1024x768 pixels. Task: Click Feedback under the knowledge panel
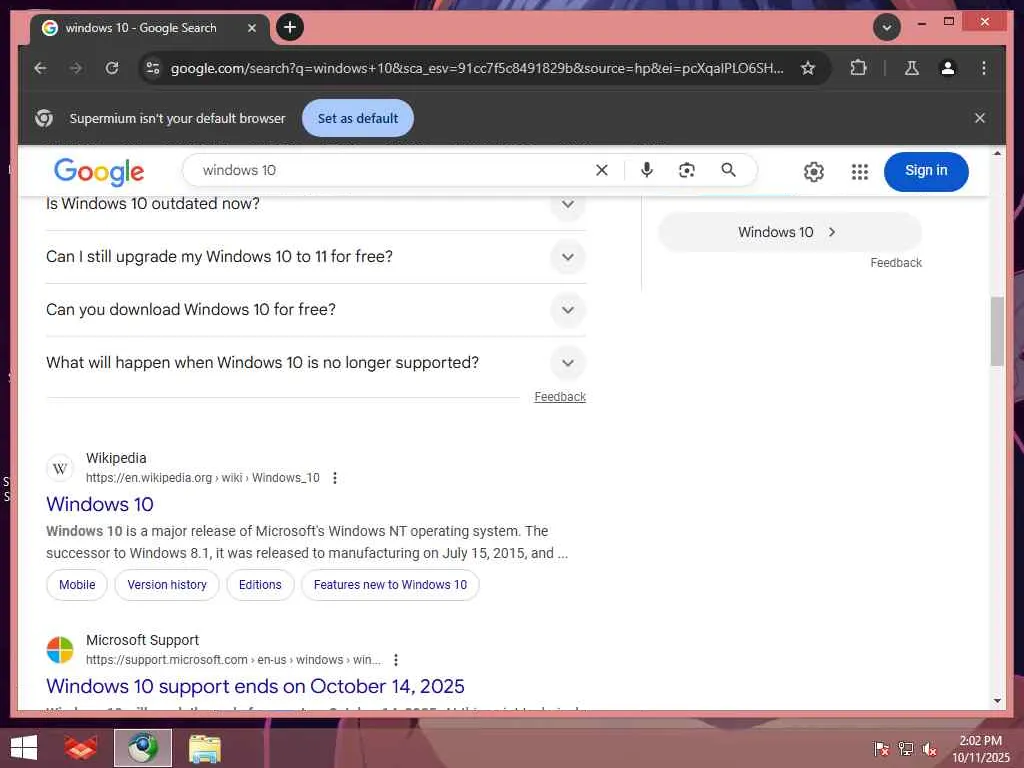(x=896, y=263)
